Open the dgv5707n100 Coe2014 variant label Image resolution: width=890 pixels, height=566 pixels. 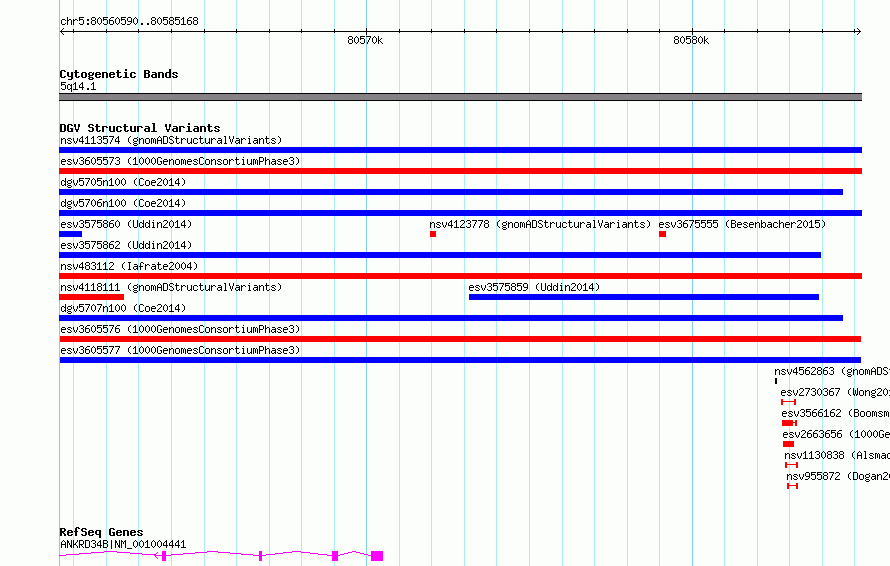(123, 308)
